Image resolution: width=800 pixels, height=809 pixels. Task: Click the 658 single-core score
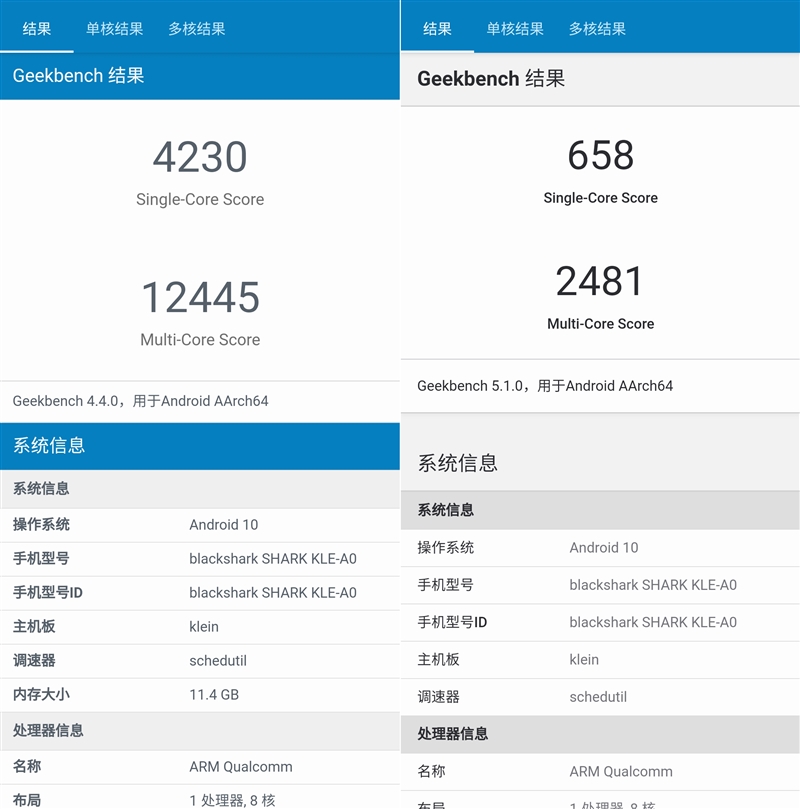pos(600,155)
